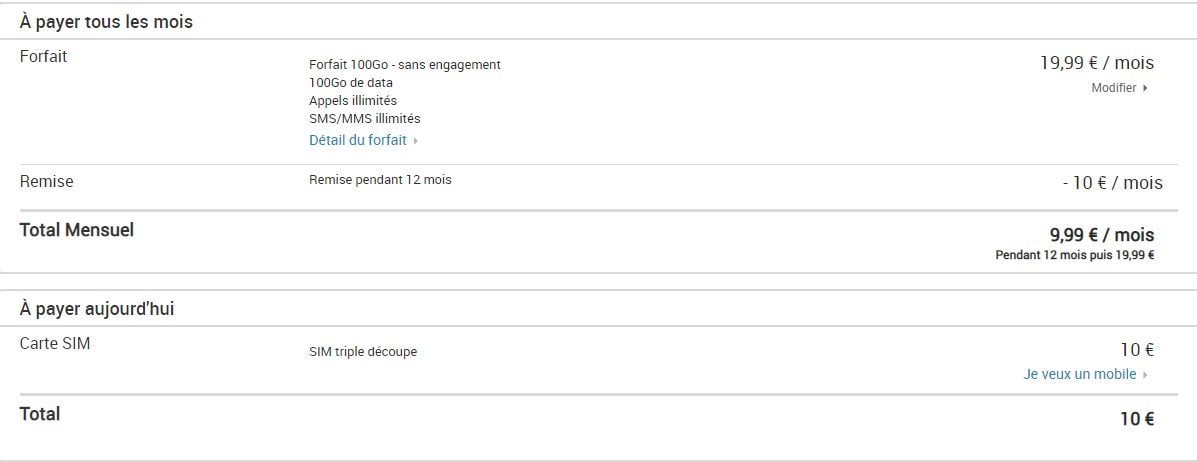Select the À payer tous les mois header
1197x462 pixels.
point(106,22)
